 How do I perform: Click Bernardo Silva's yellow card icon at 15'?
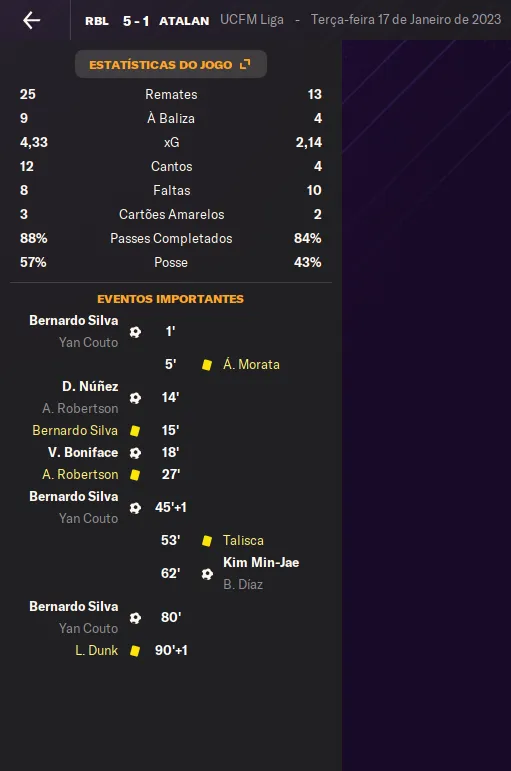tap(135, 431)
